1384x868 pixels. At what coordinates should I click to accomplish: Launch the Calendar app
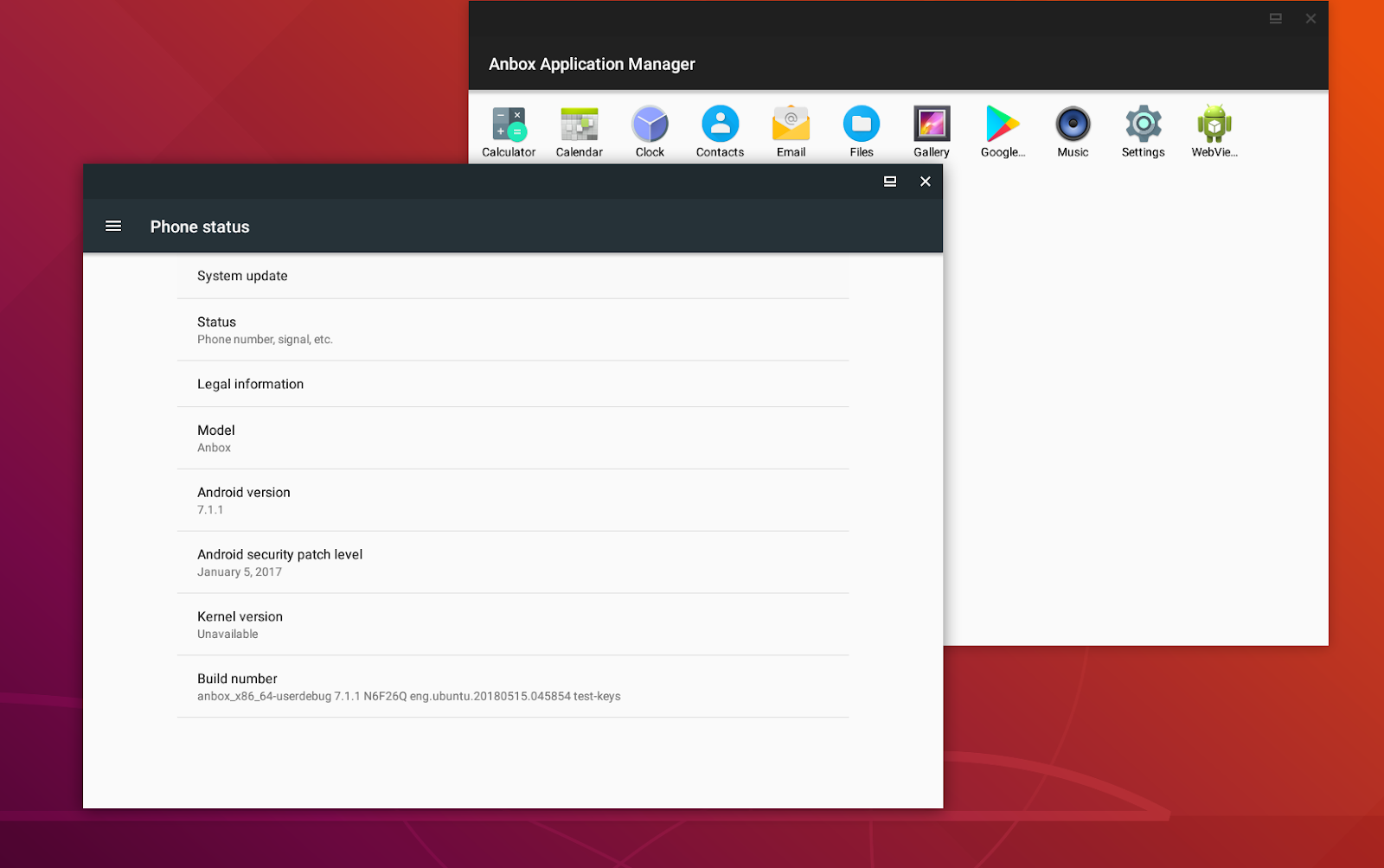(579, 130)
